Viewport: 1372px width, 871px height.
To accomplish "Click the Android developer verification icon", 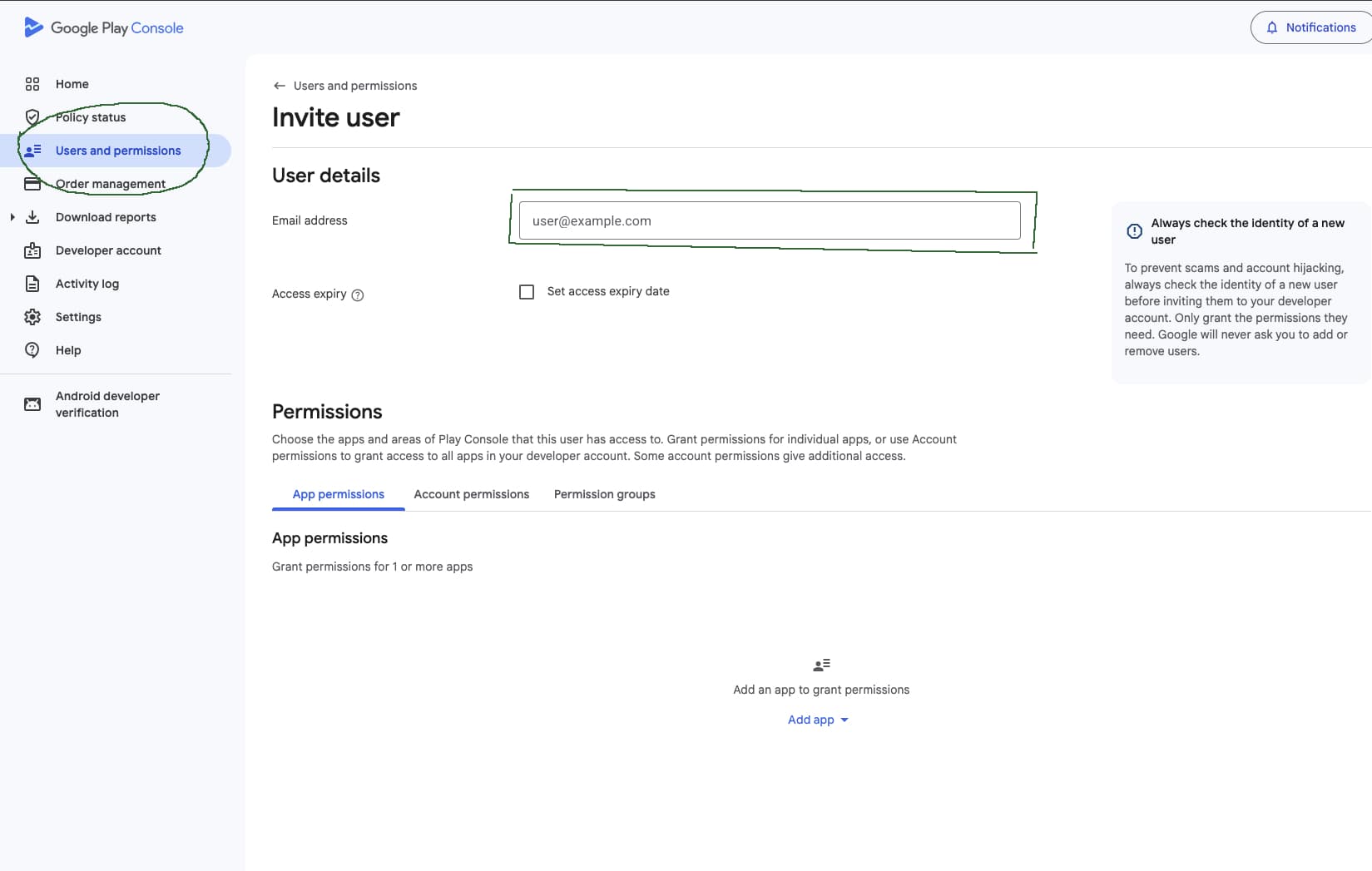I will coord(32,404).
